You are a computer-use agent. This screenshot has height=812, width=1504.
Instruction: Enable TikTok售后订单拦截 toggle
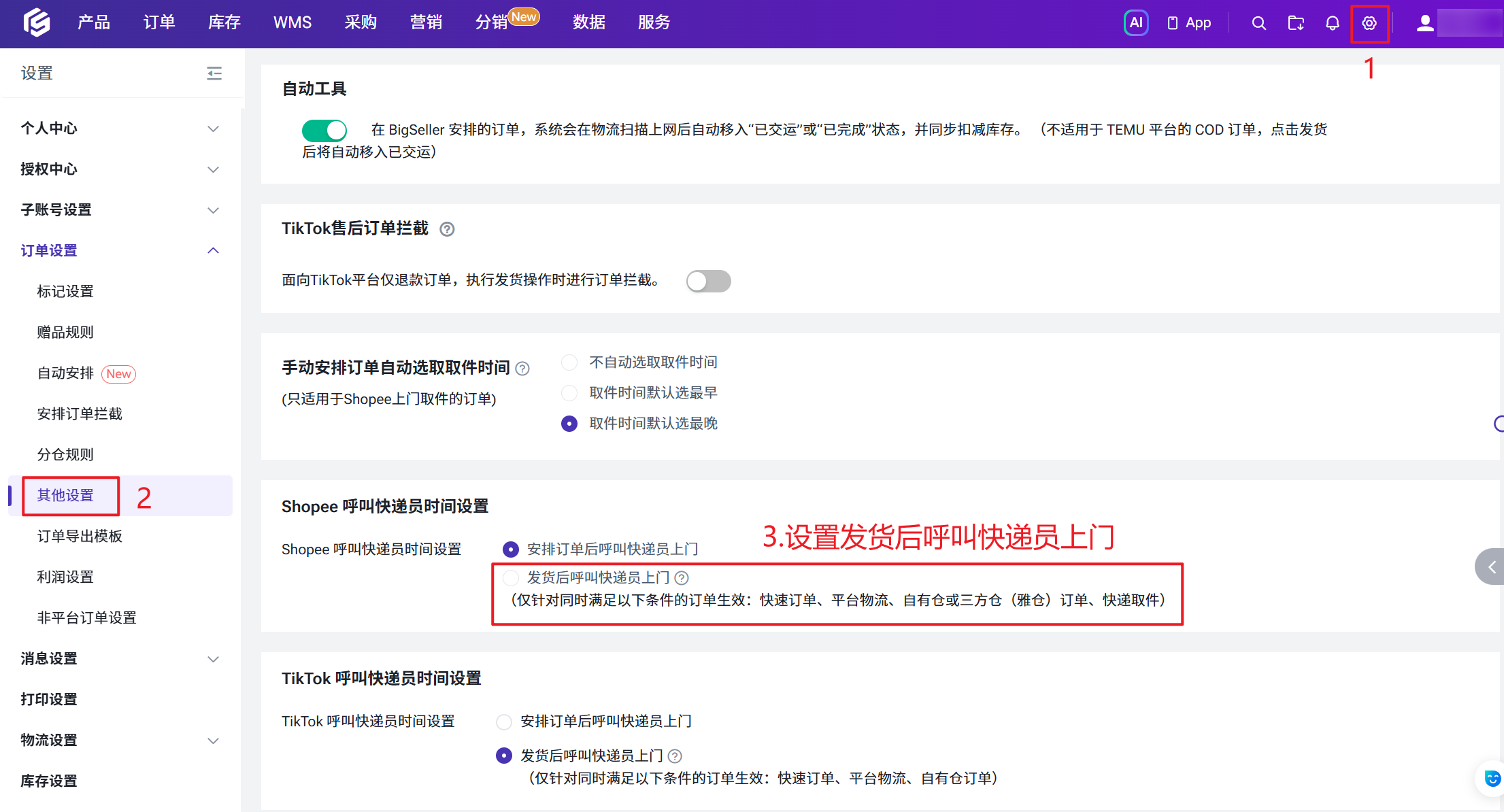[708, 281]
